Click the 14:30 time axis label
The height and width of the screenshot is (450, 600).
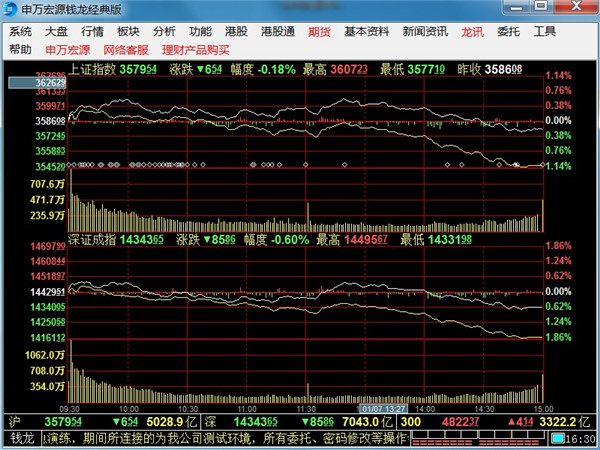pyautogui.click(x=484, y=409)
